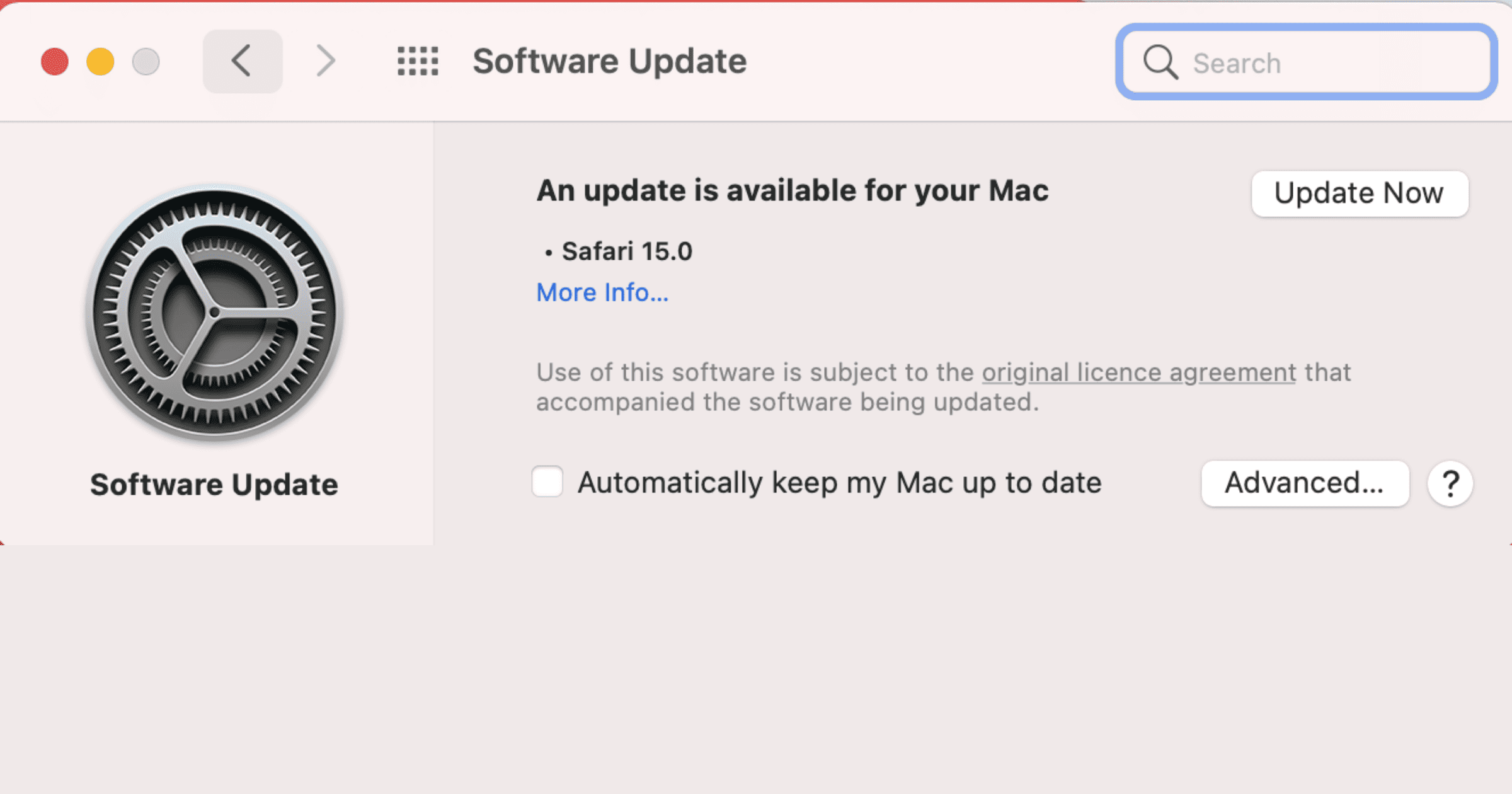Screen dimensions: 1512x794
Task: Select the Safari 15.0 update entry
Action: [626, 251]
